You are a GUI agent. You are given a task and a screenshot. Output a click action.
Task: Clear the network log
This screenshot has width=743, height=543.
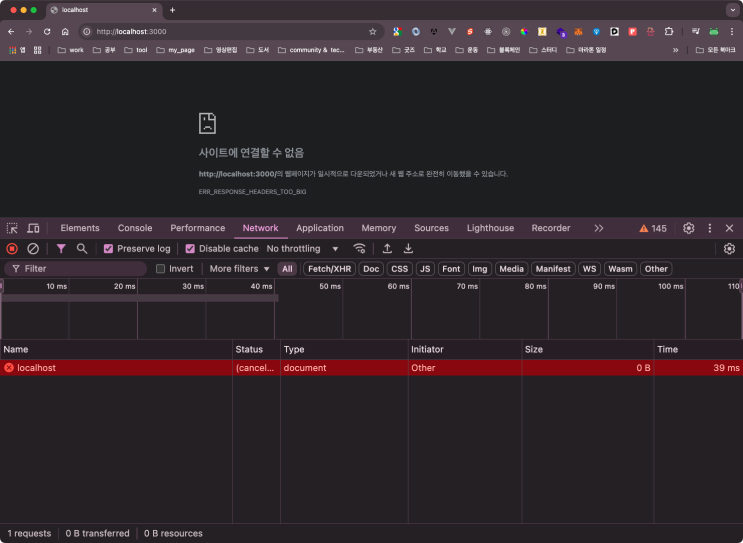point(33,248)
